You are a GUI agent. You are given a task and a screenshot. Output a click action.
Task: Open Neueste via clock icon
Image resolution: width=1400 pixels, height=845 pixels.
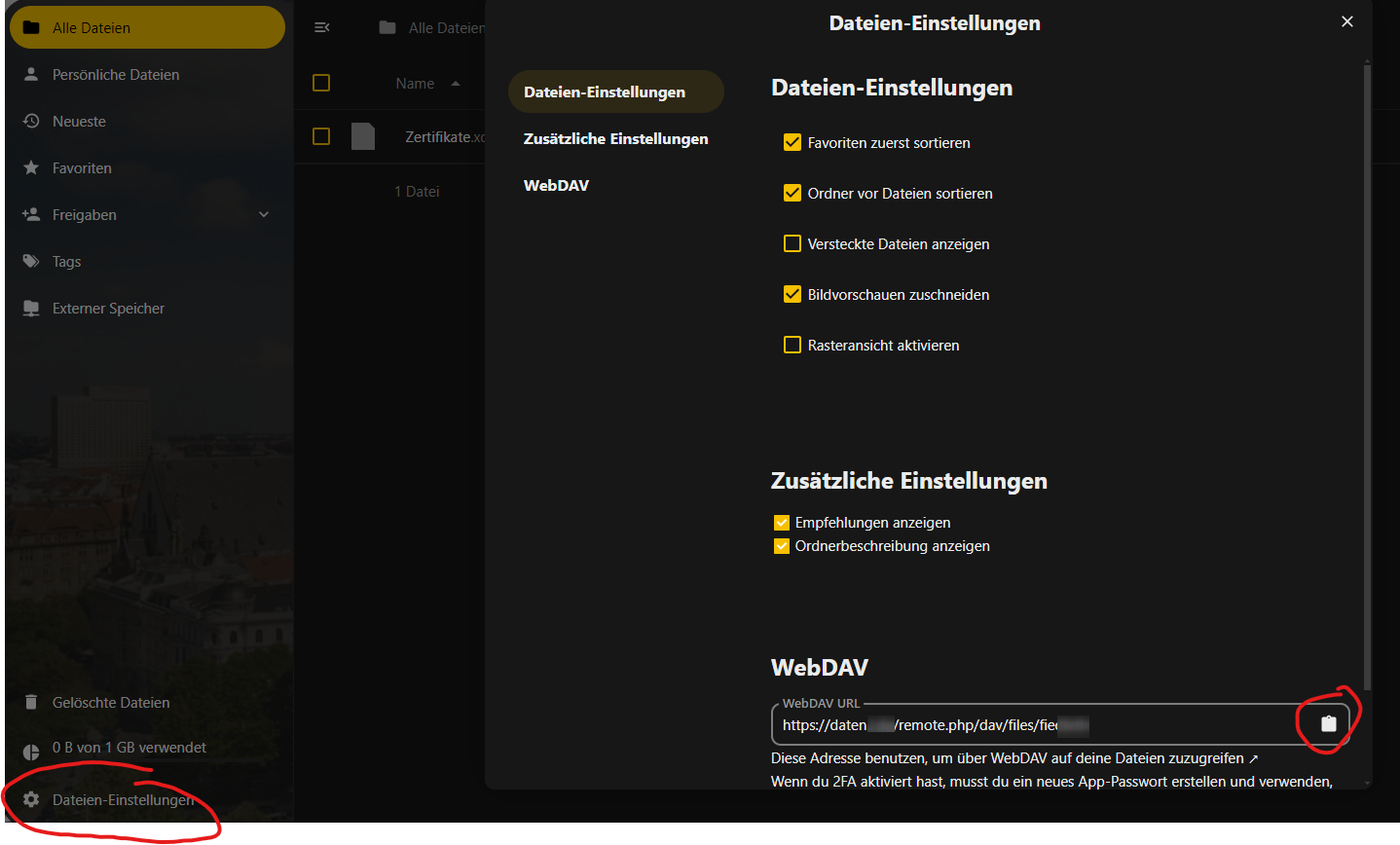pos(31,122)
